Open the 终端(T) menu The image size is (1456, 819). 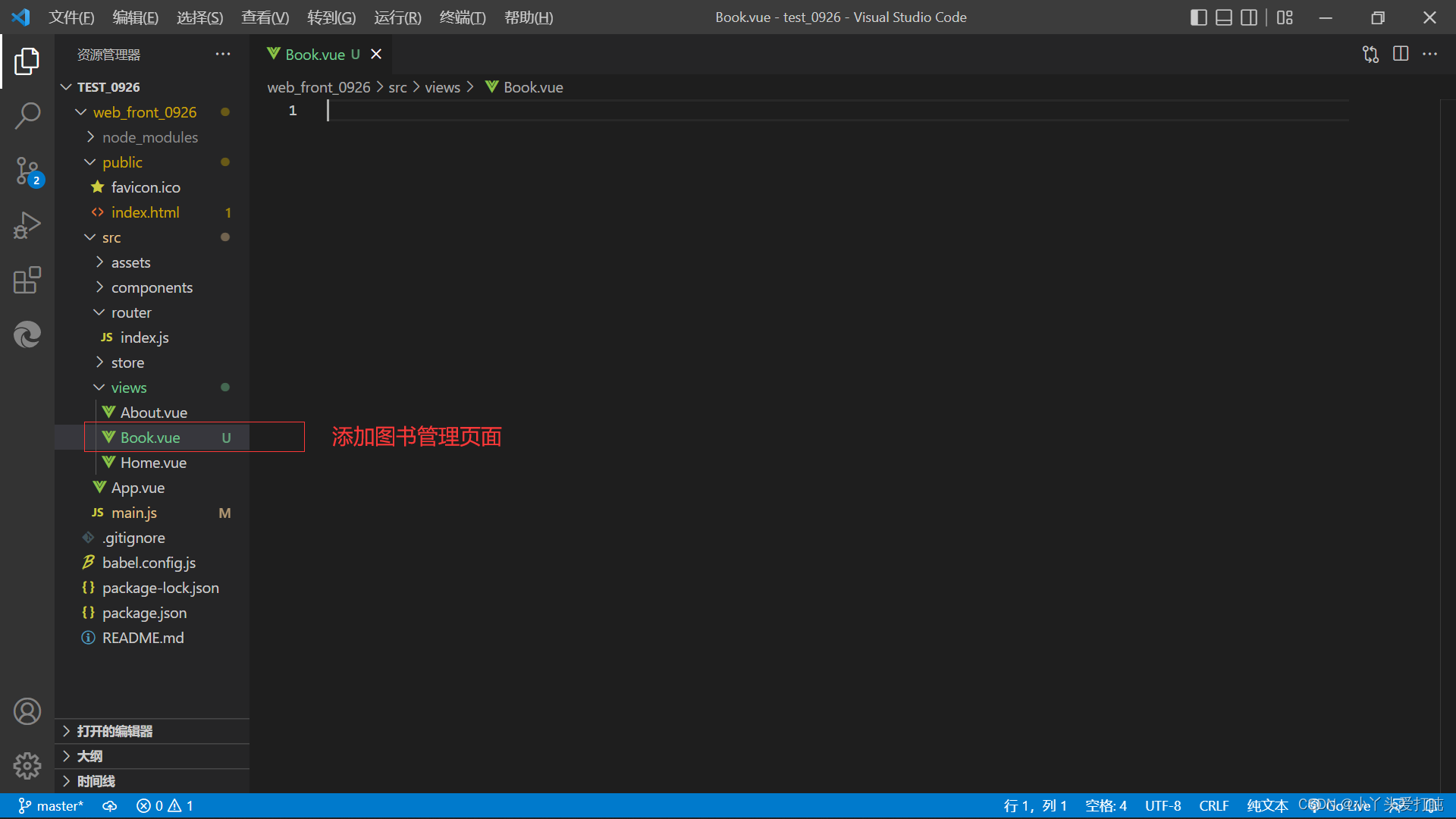coord(463,17)
